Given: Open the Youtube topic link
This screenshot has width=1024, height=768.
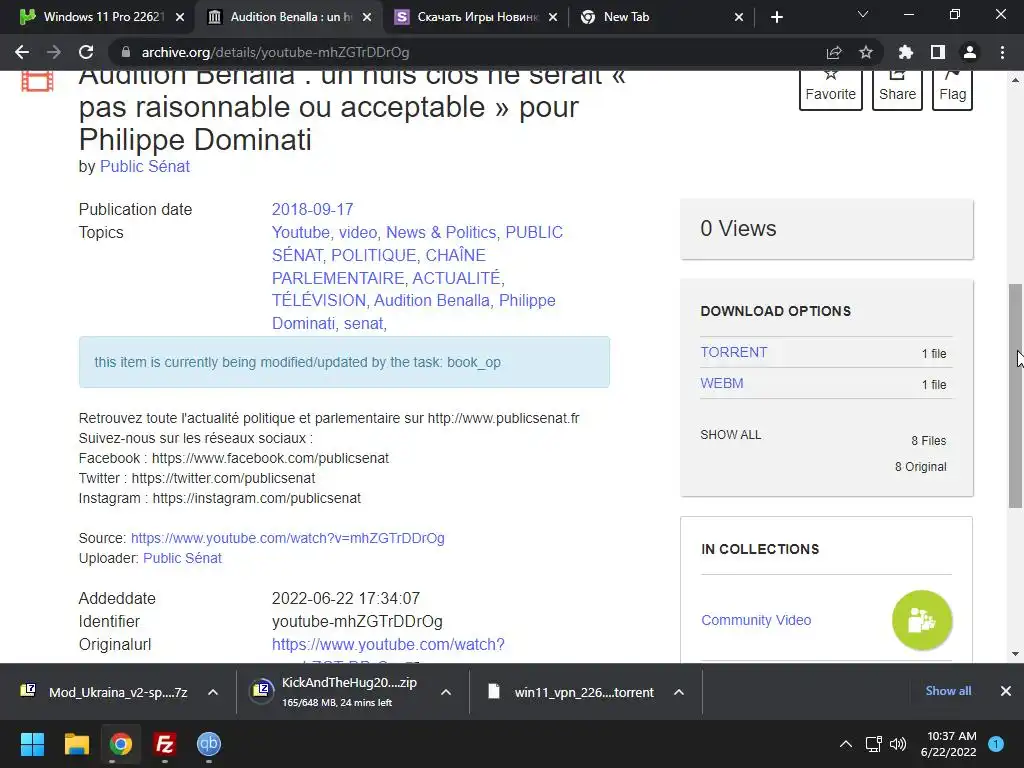Looking at the screenshot, I should pyautogui.click(x=300, y=232).
